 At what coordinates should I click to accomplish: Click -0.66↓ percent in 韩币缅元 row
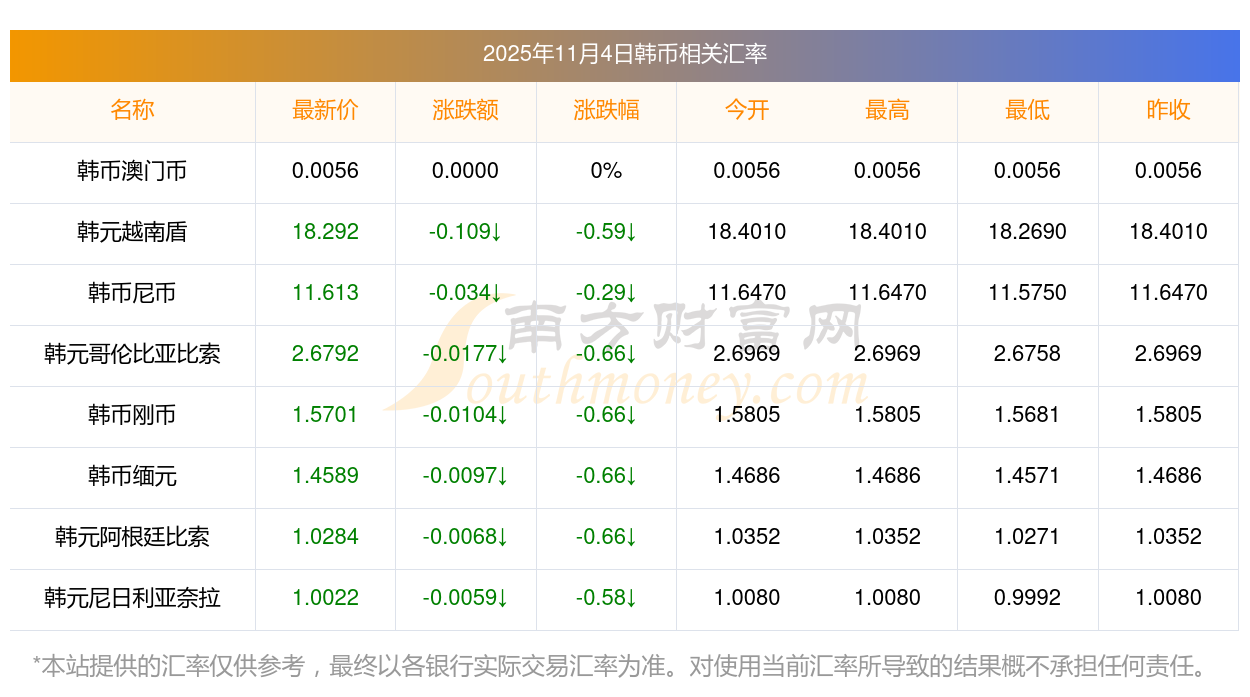(x=606, y=476)
